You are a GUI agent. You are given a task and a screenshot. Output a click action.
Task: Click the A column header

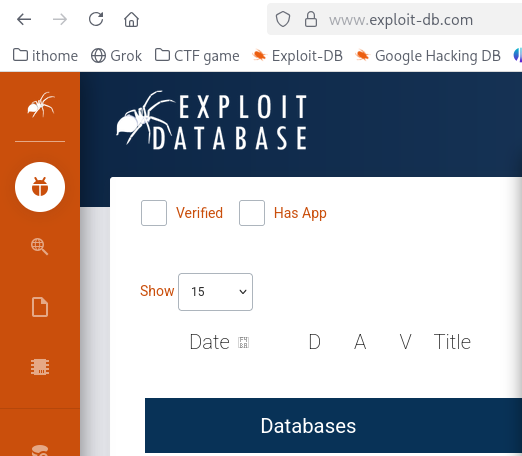click(x=360, y=342)
